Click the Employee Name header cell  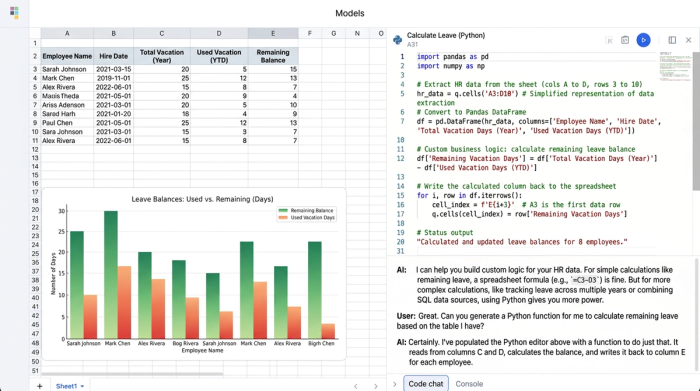(67, 56)
